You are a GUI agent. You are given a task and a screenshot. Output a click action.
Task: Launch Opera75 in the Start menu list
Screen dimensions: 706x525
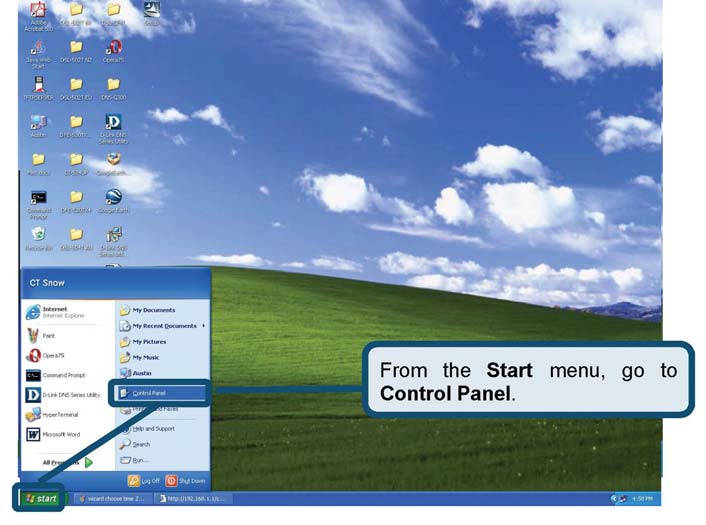45,356
